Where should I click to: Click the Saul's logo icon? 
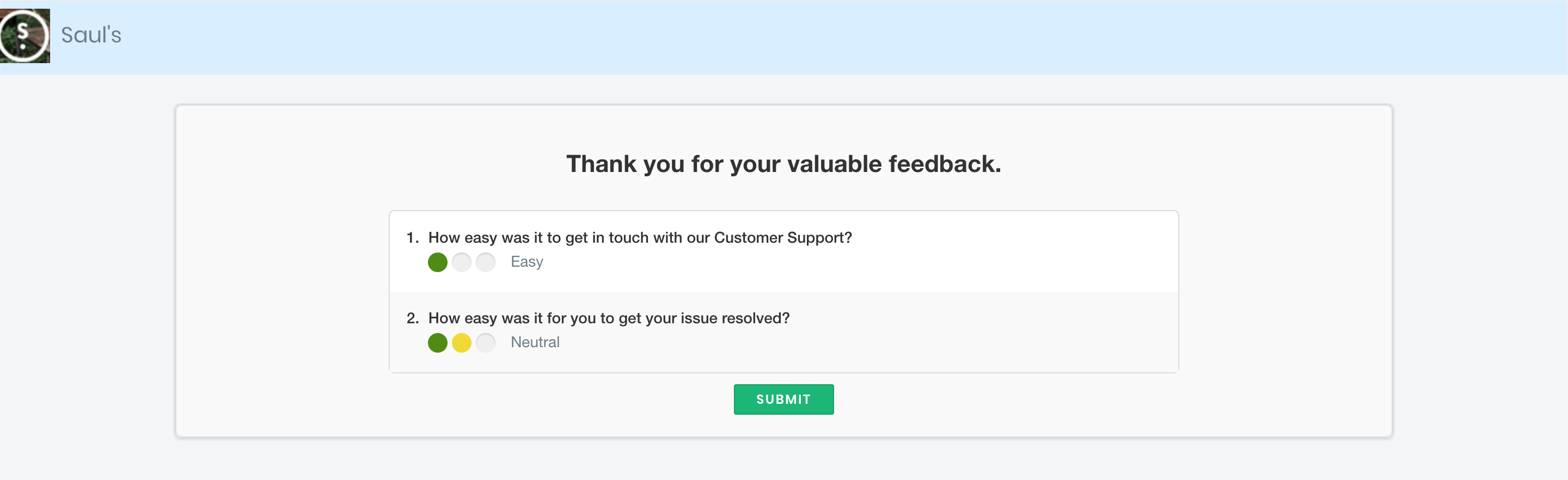(25, 36)
